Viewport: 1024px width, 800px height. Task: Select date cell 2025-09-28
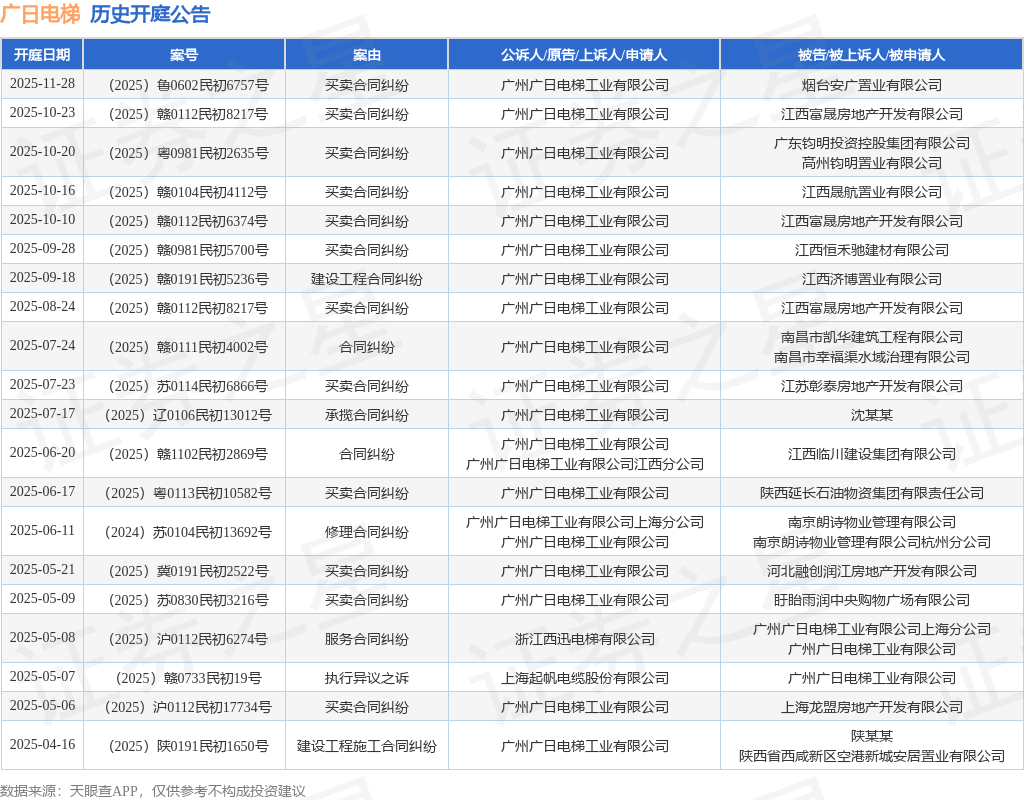click(x=42, y=249)
